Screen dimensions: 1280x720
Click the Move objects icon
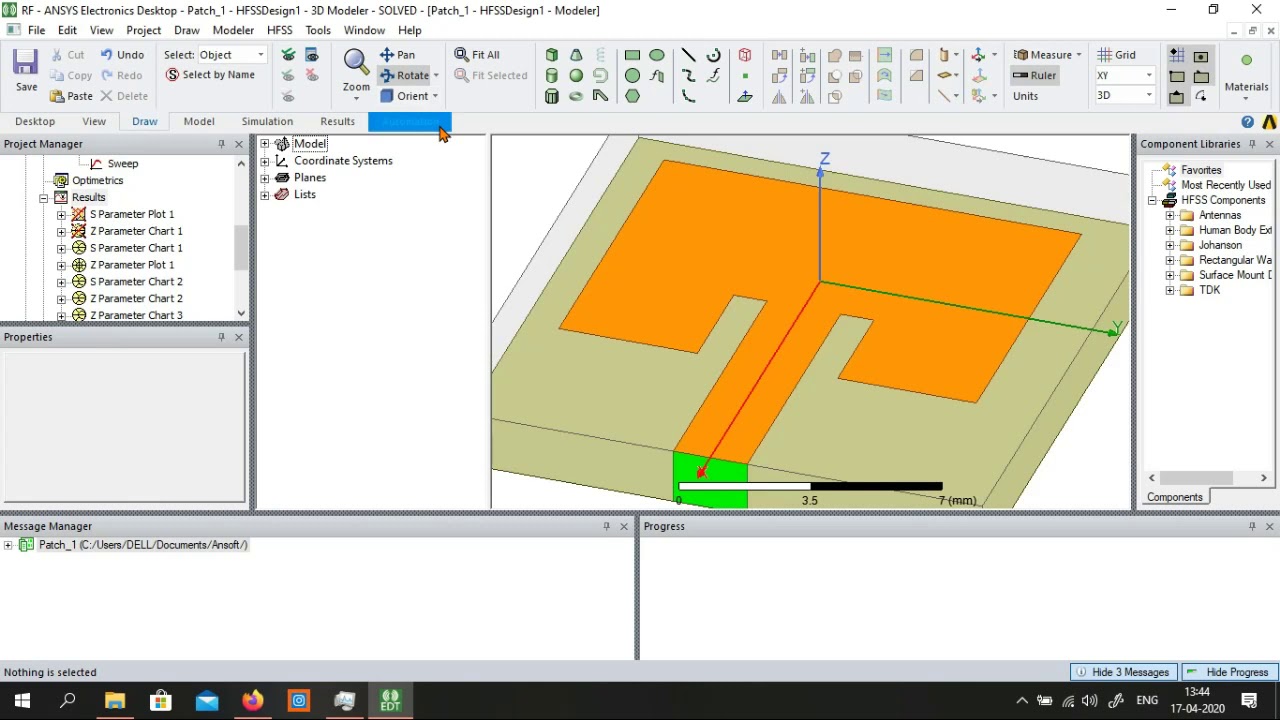pos(780,55)
